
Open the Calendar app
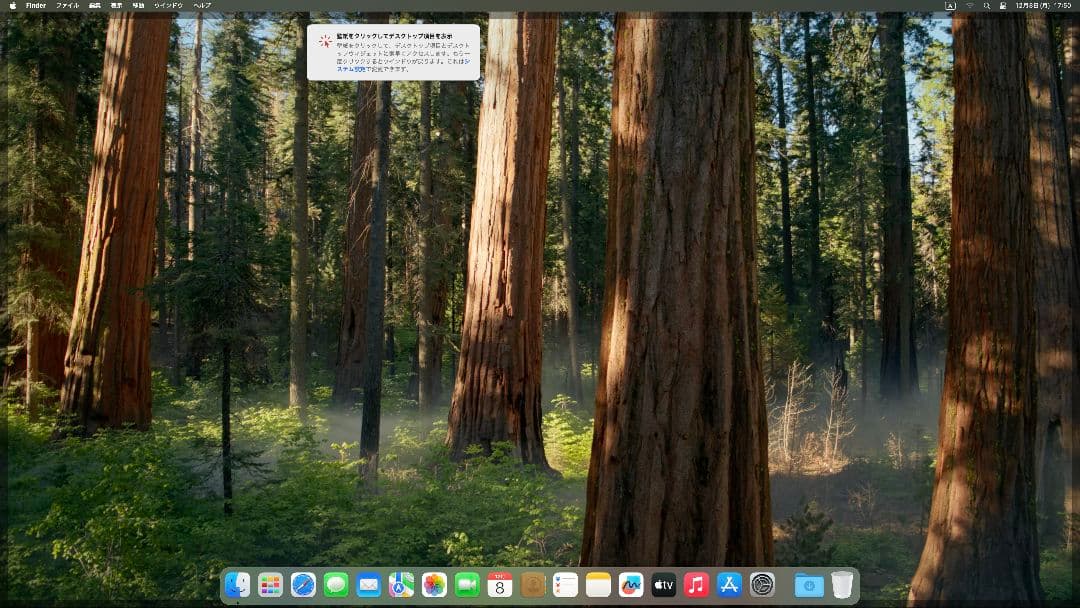pos(498,585)
